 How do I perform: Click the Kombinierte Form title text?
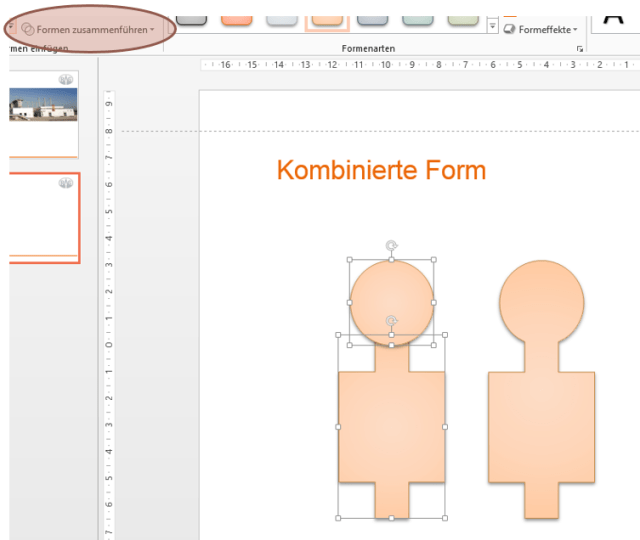[381, 170]
